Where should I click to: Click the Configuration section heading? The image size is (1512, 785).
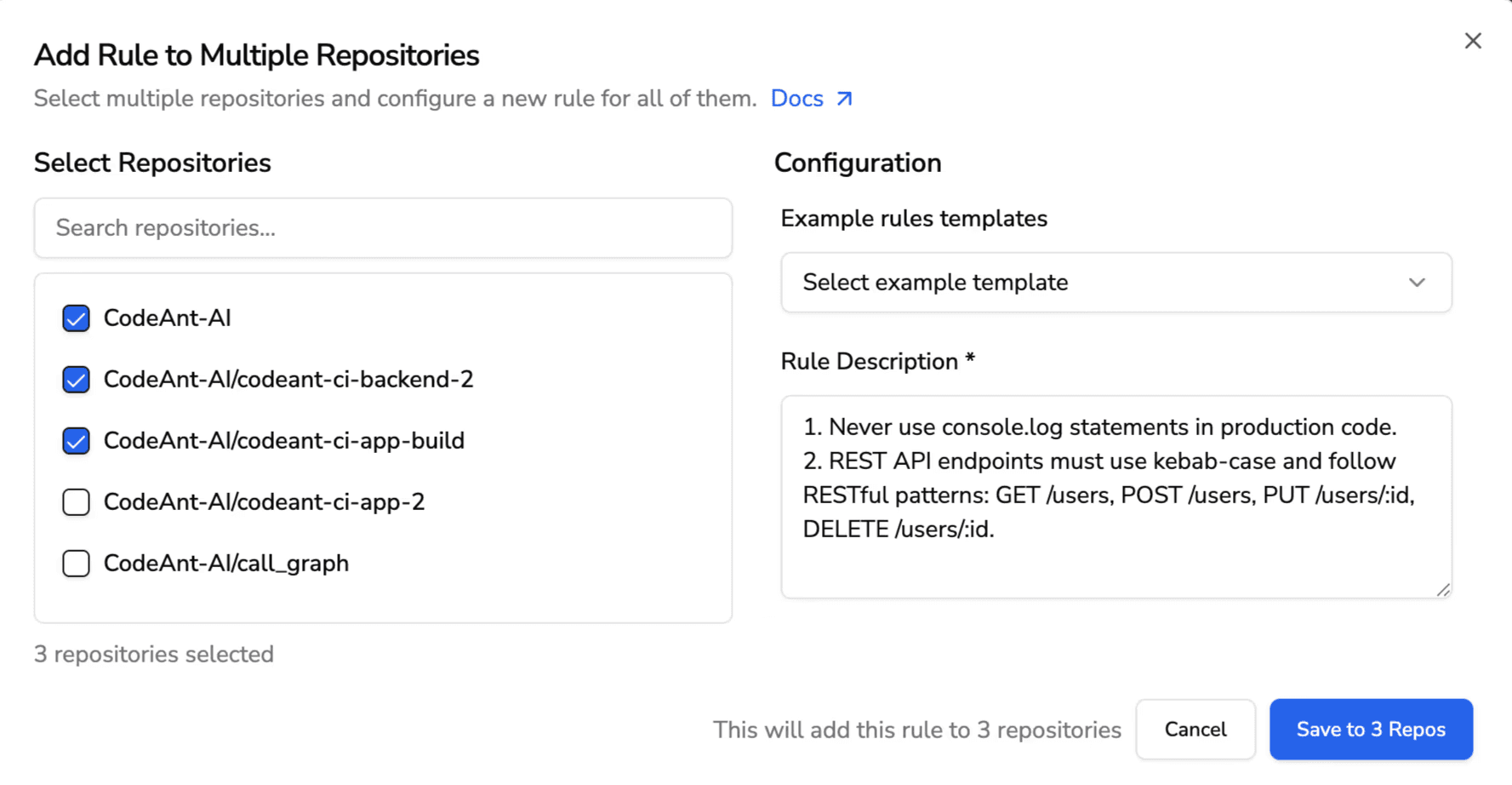857,162
